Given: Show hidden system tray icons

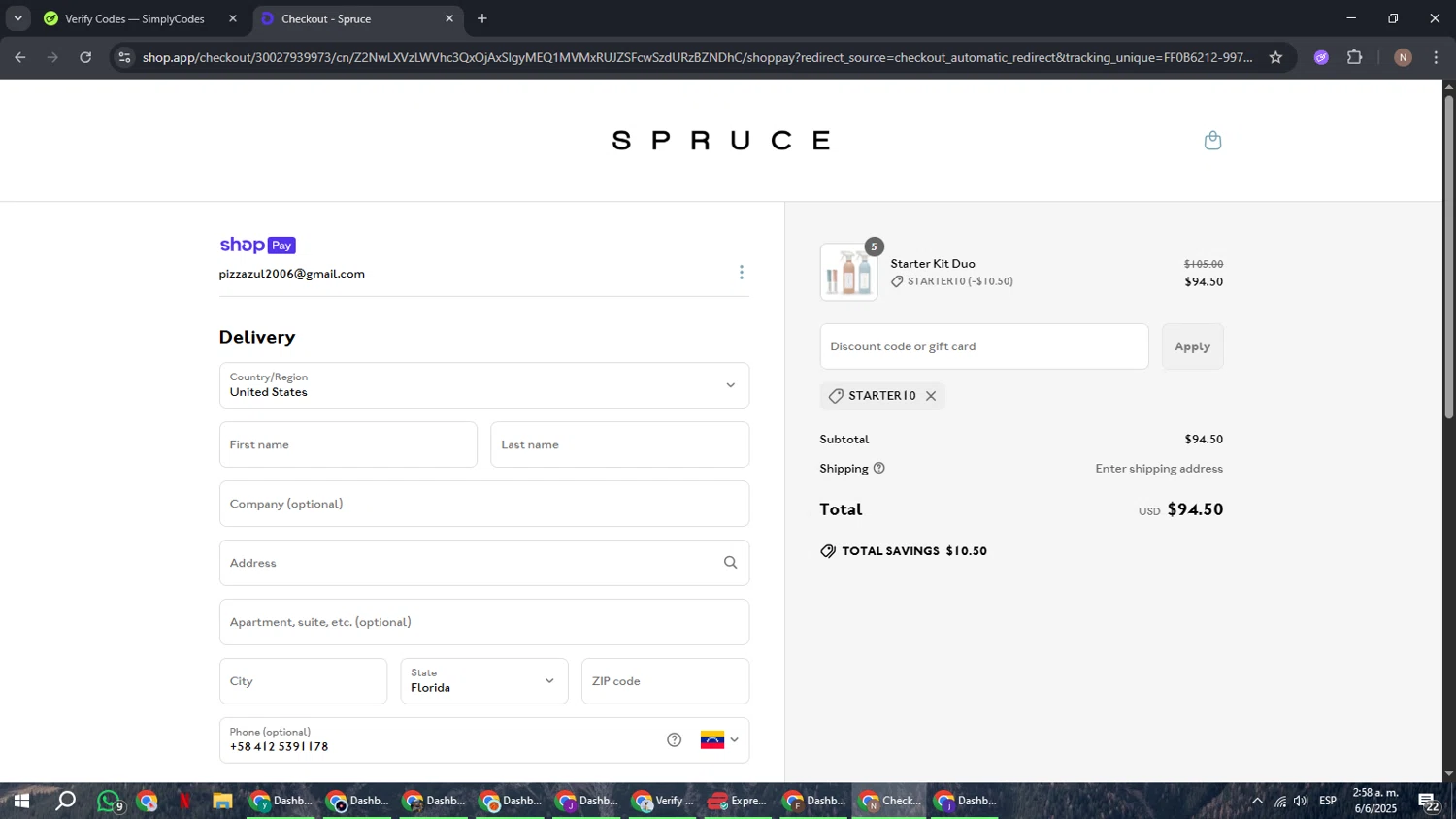Looking at the screenshot, I should pos(1257,801).
